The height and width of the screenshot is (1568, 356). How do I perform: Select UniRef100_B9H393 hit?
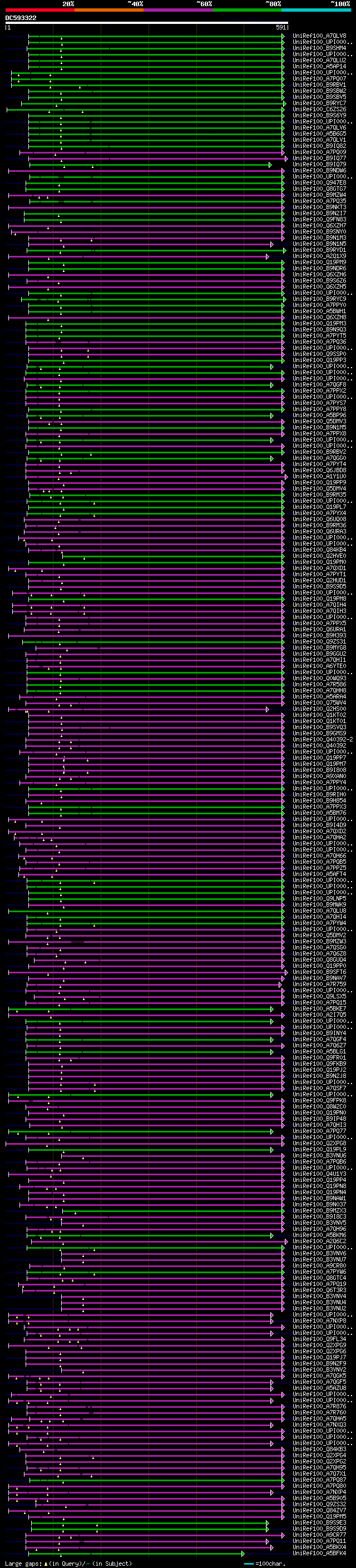point(319,635)
